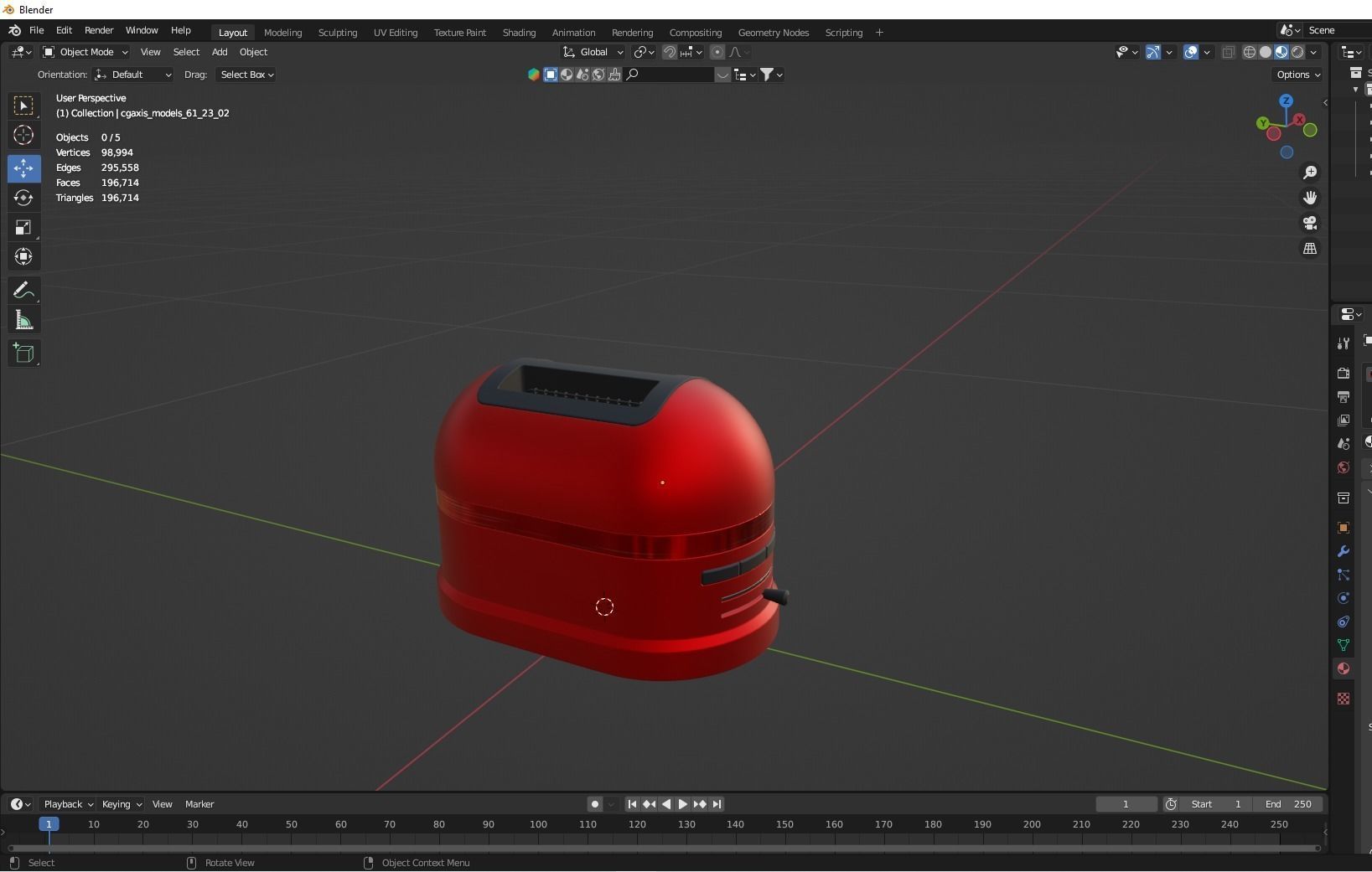Open Global transform orientation dropdown
Image resolution: width=1372 pixels, height=872 pixels.
click(x=593, y=52)
